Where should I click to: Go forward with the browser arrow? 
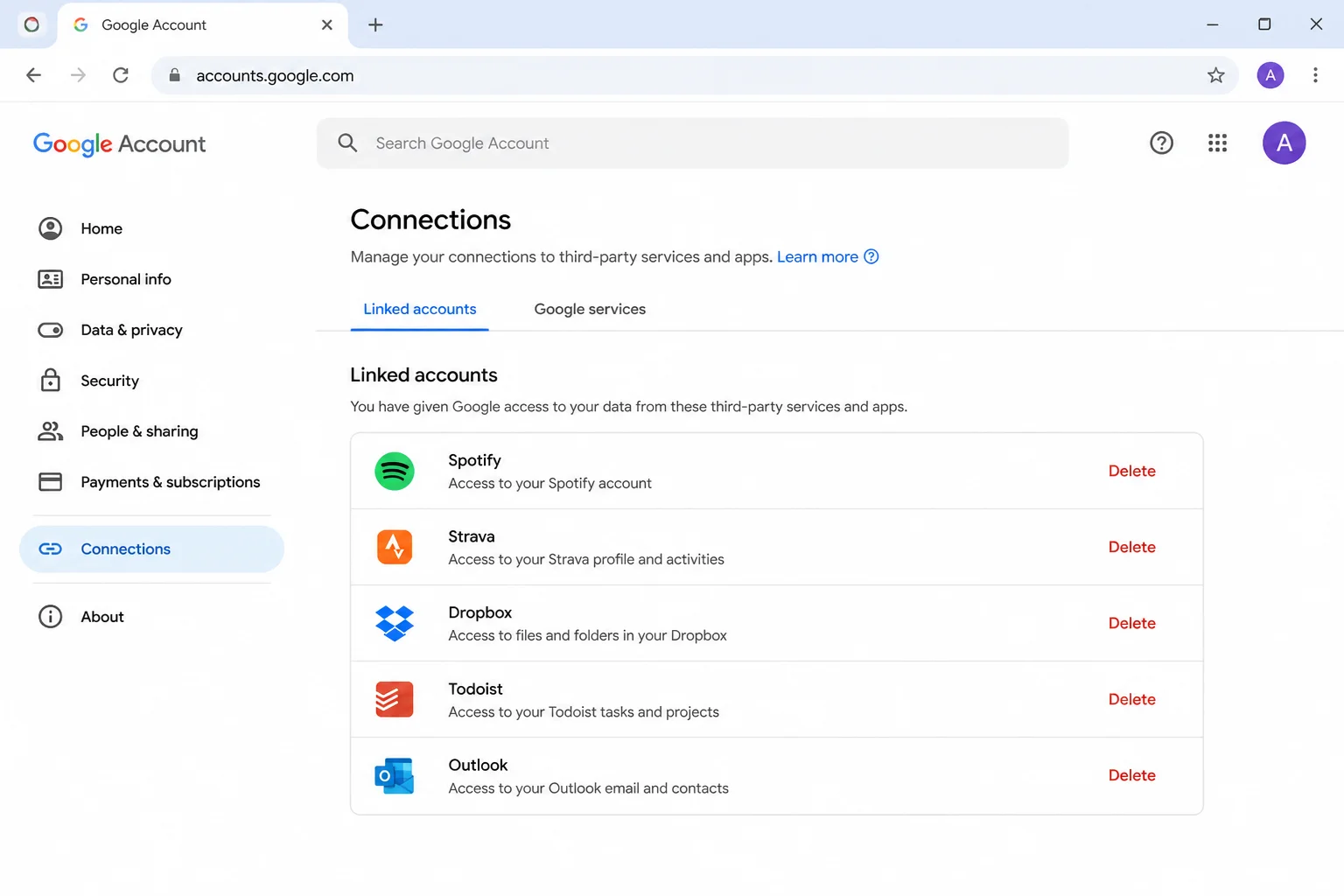coord(78,75)
